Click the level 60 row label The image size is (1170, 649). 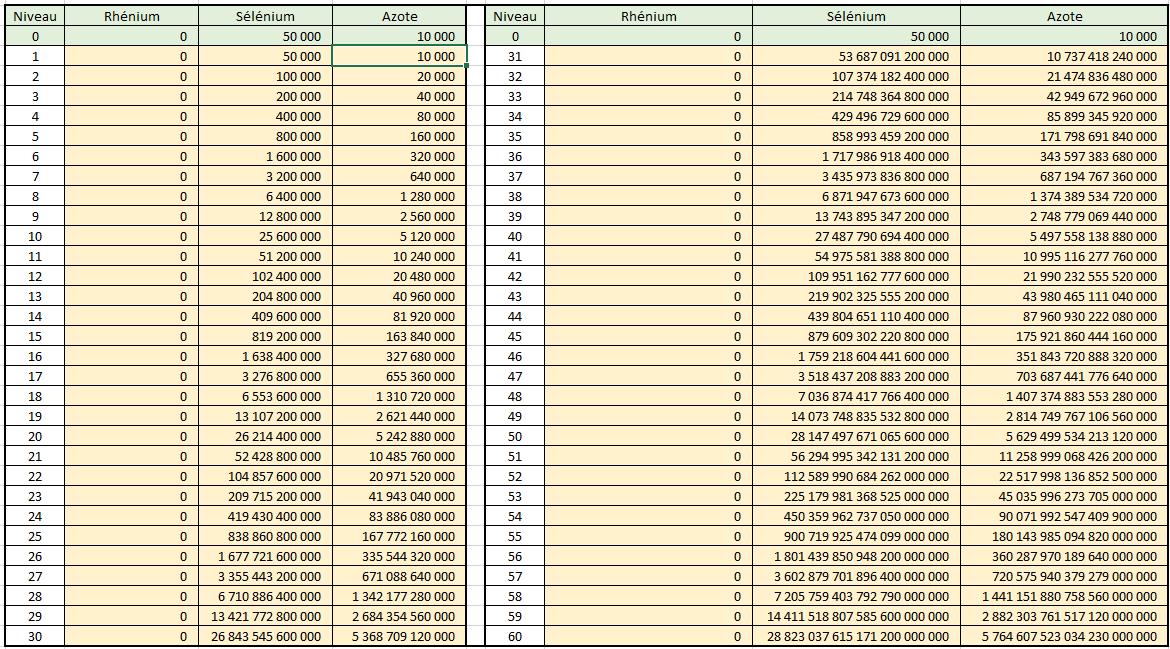pyautogui.click(x=515, y=637)
